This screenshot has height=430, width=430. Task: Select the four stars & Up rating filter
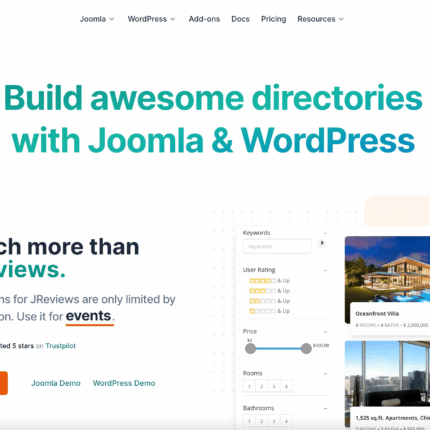(270, 281)
